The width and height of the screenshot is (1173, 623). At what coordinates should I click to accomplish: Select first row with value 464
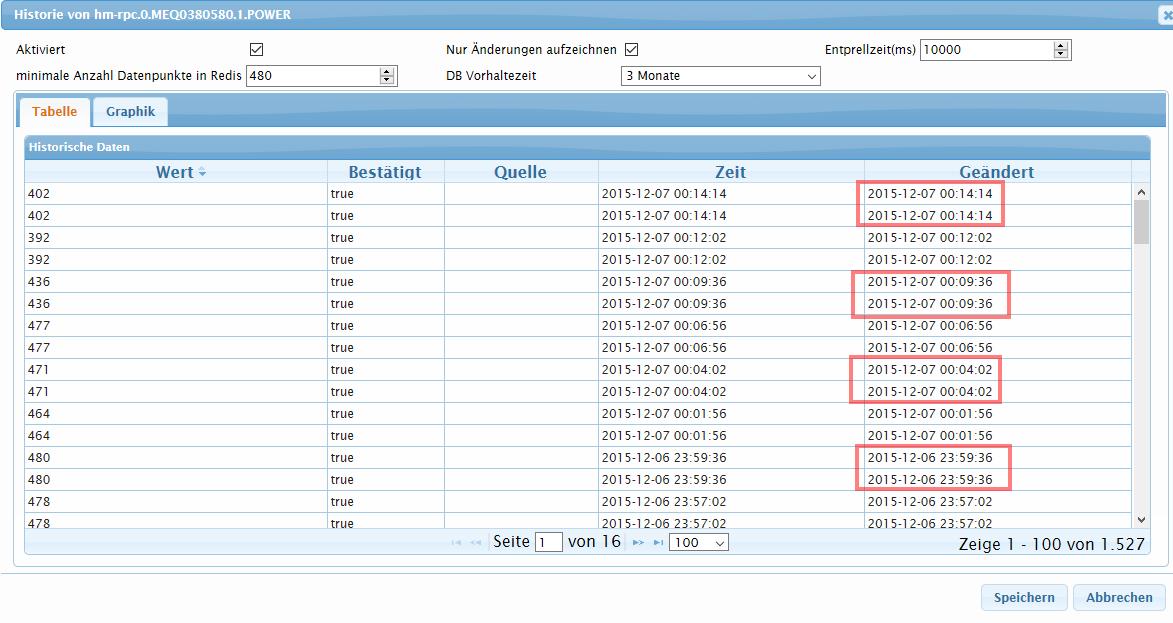578,414
